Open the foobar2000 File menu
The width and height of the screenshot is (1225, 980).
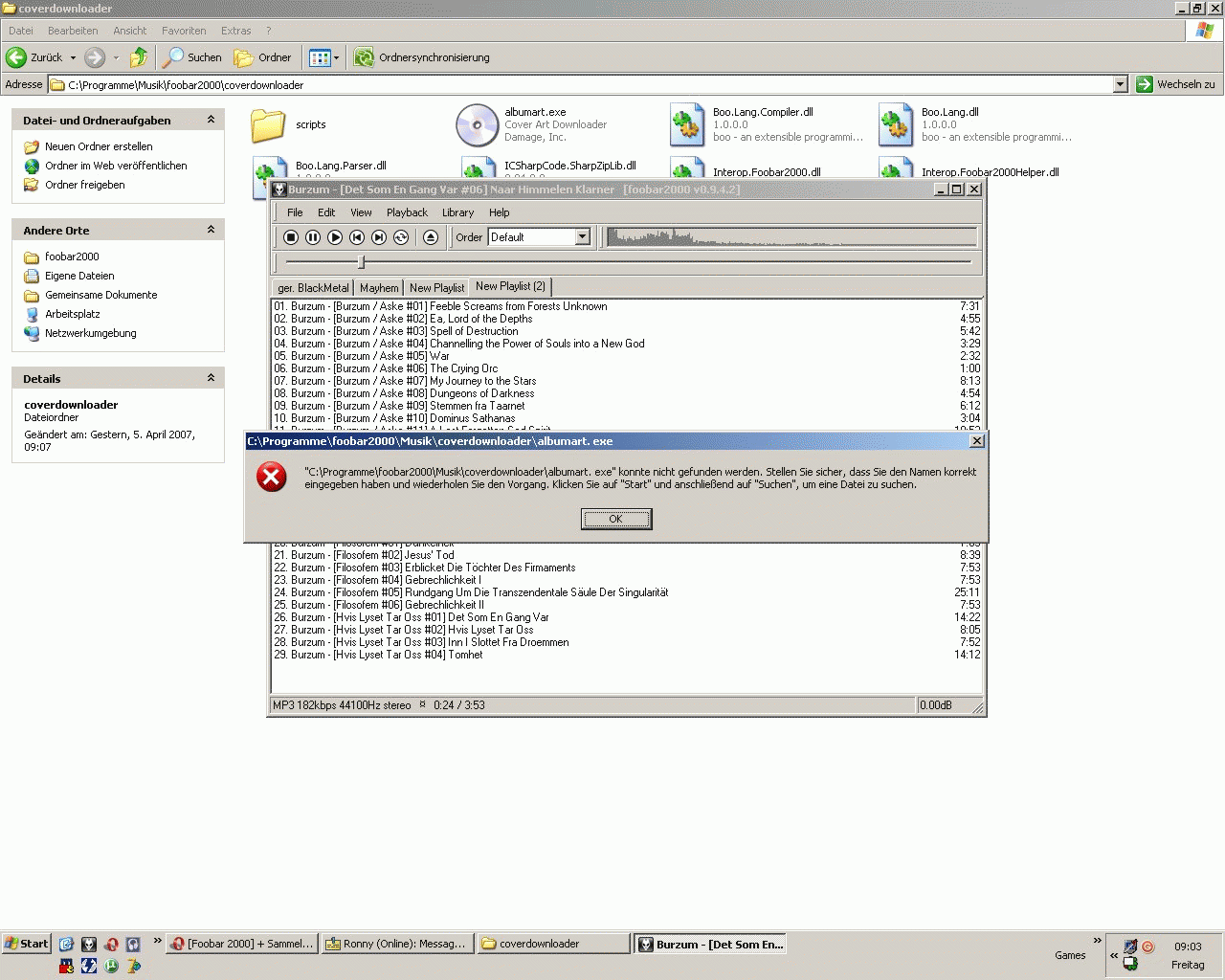pyautogui.click(x=295, y=212)
